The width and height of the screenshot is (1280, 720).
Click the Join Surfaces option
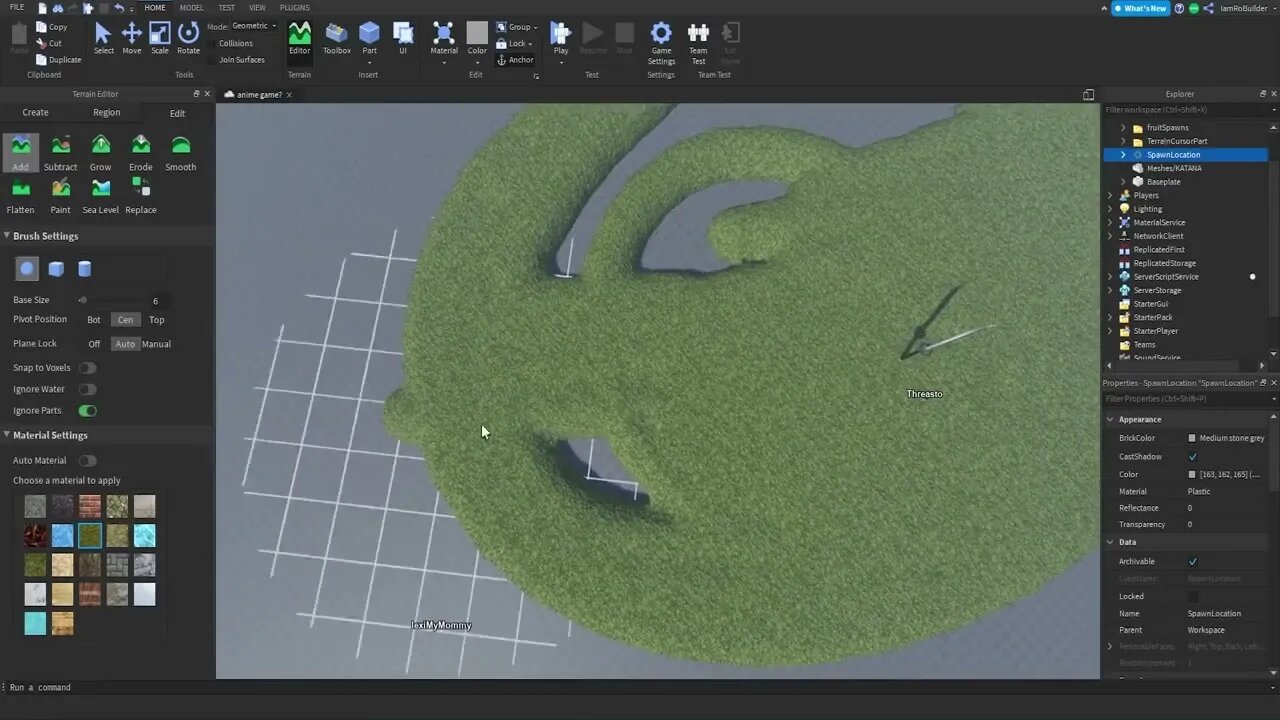tap(241, 60)
